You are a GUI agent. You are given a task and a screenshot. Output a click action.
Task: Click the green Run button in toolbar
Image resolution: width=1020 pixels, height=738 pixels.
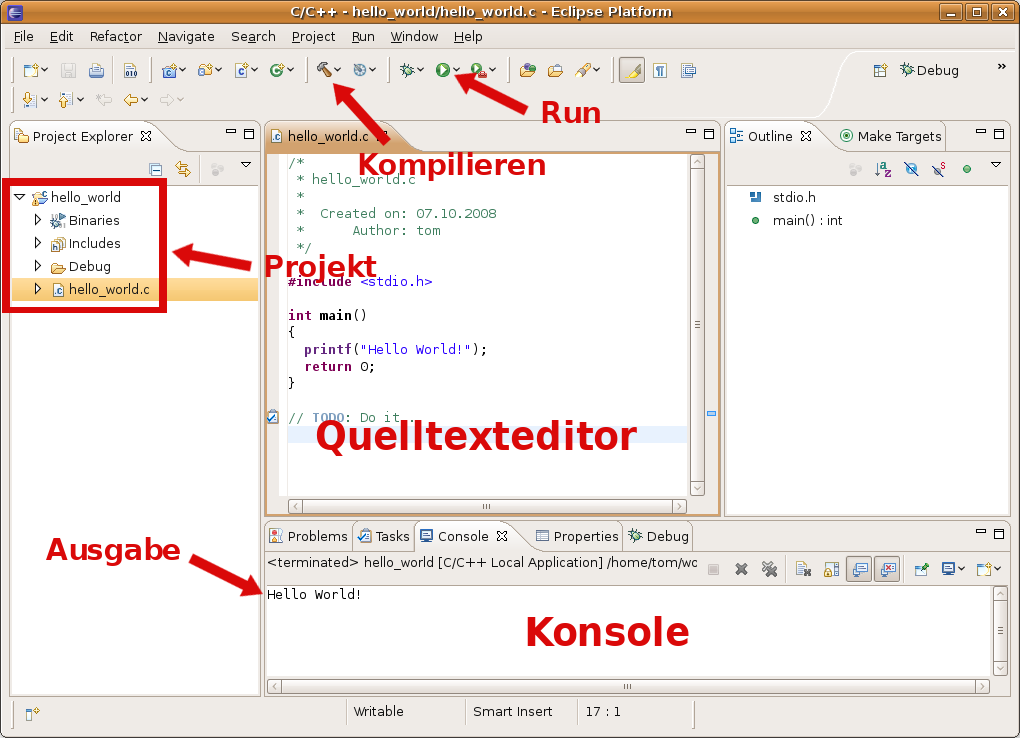click(442, 70)
